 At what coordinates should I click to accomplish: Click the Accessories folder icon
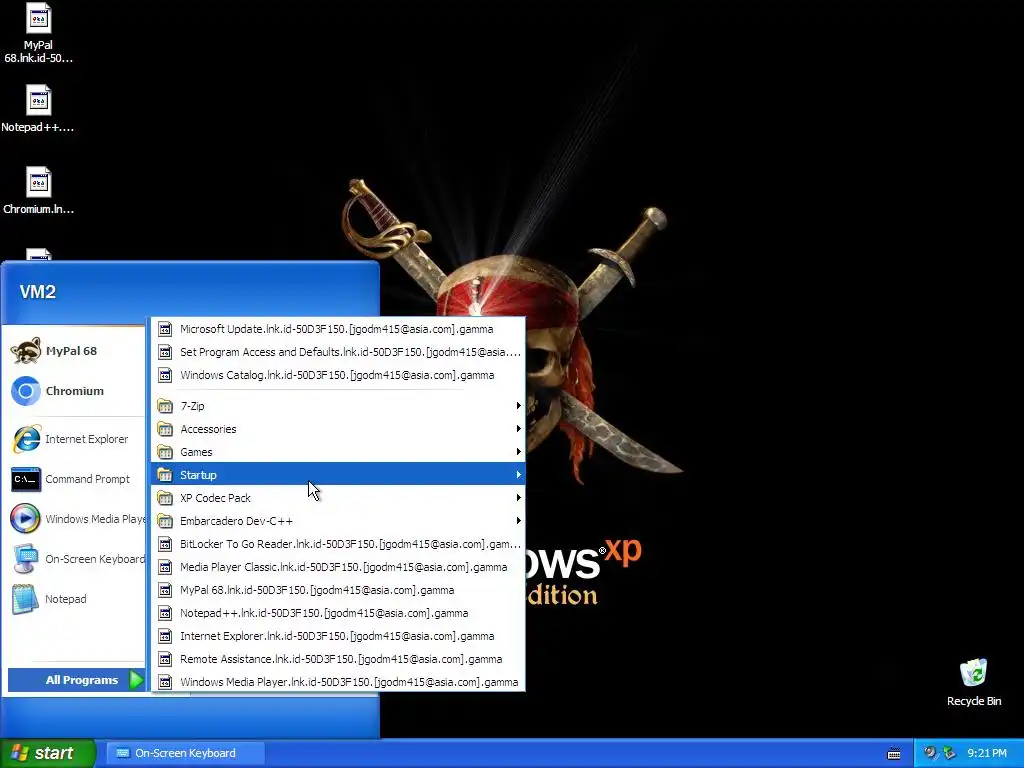pyautogui.click(x=165, y=429)
